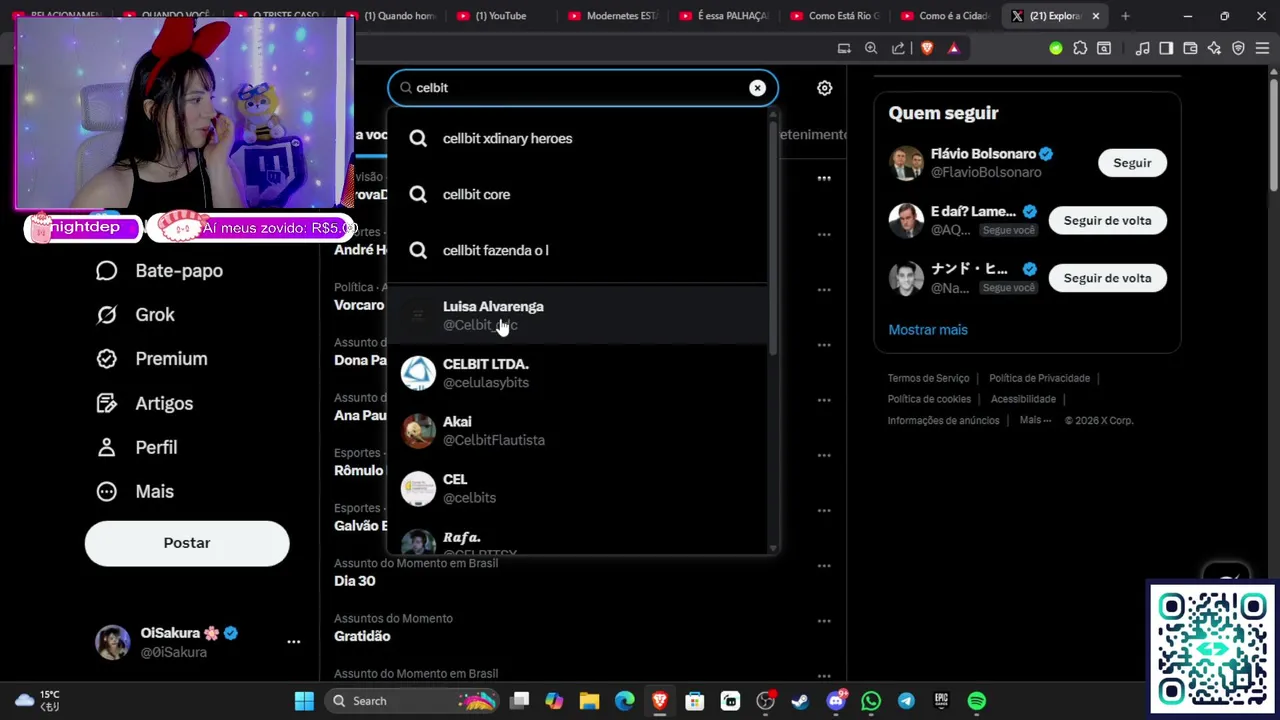
Task: Open Acessibilidade footer link
Action: coord(1023,399)
